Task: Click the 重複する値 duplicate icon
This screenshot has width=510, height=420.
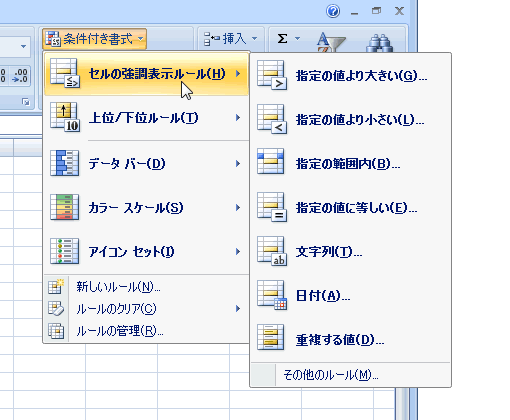Action: (x=271, y=337)
